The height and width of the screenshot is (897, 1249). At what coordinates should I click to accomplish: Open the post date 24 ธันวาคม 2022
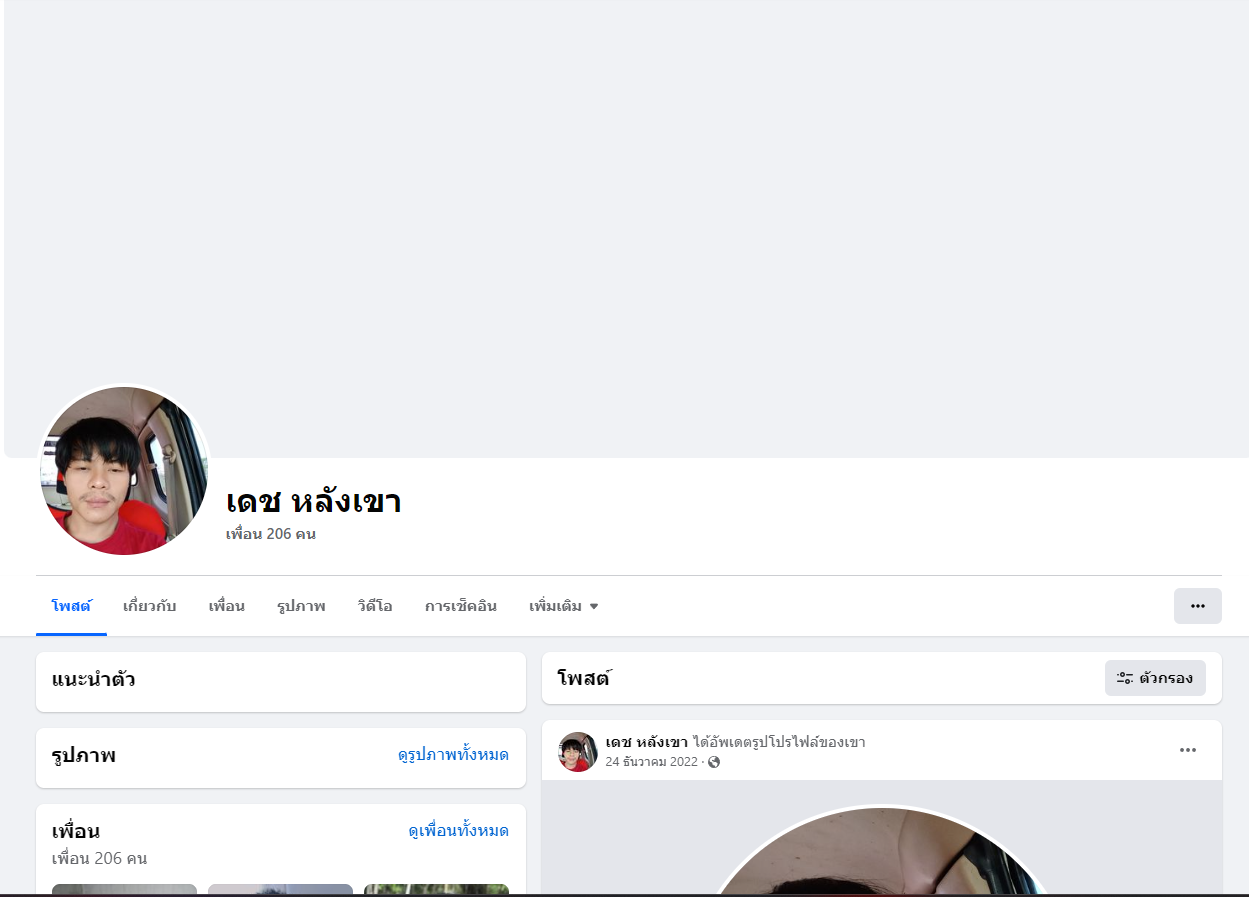(x=652, y=762)
